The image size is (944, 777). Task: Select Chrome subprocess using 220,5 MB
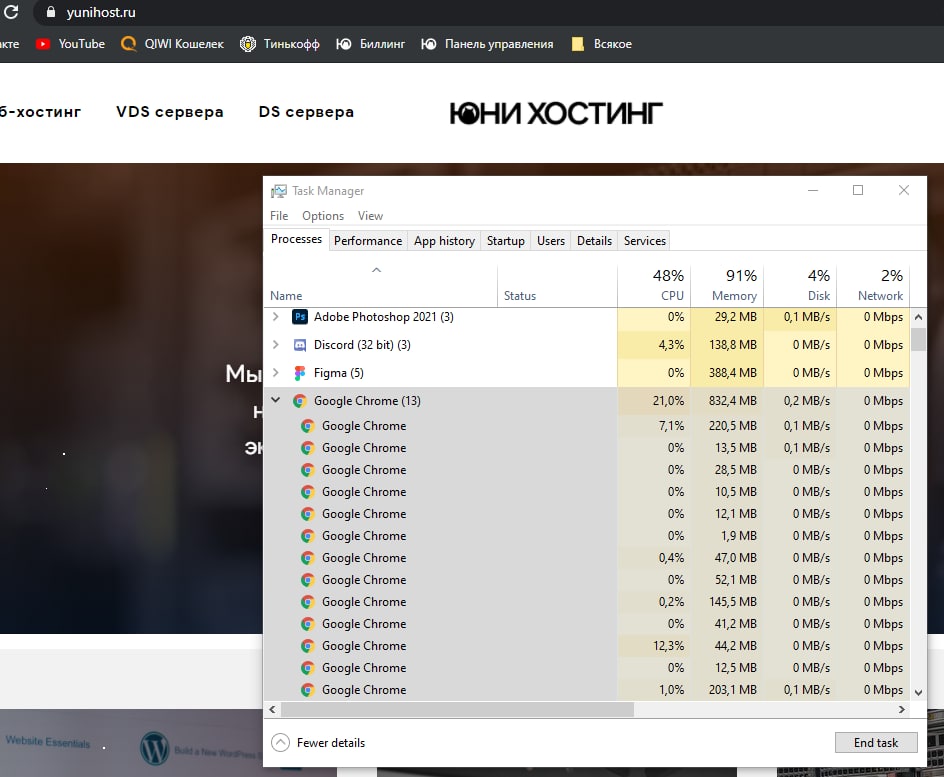[x=587, y=426]
